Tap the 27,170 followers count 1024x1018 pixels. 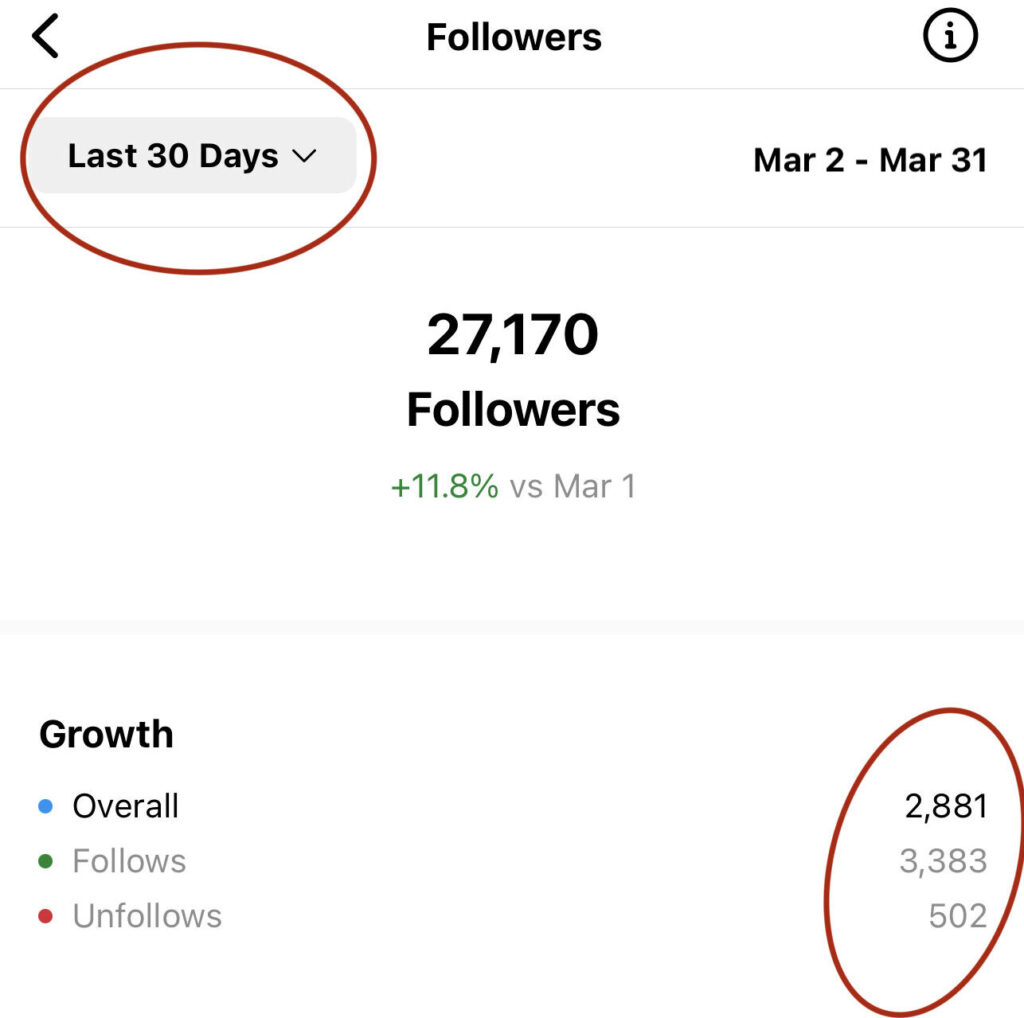(513, 335)
